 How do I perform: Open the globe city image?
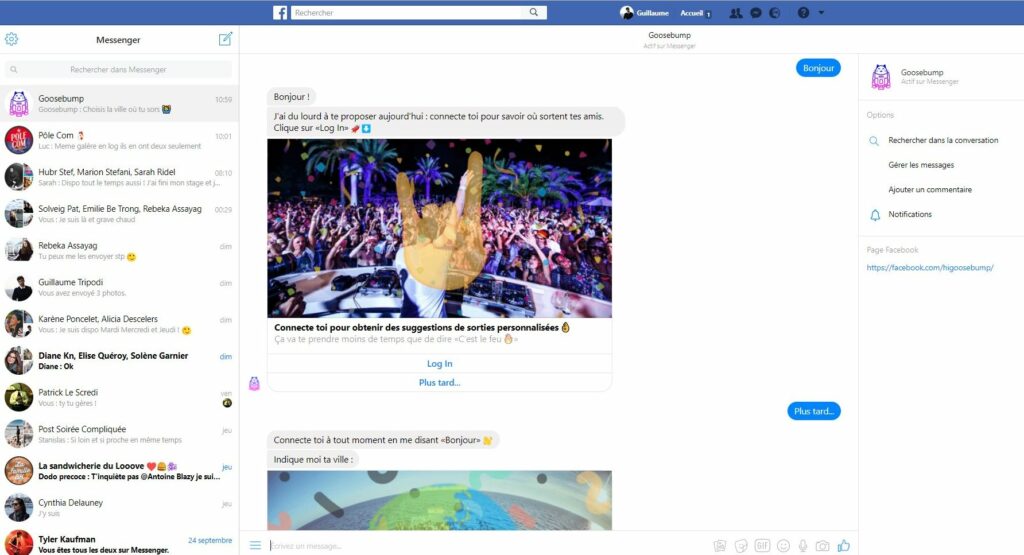440,500
